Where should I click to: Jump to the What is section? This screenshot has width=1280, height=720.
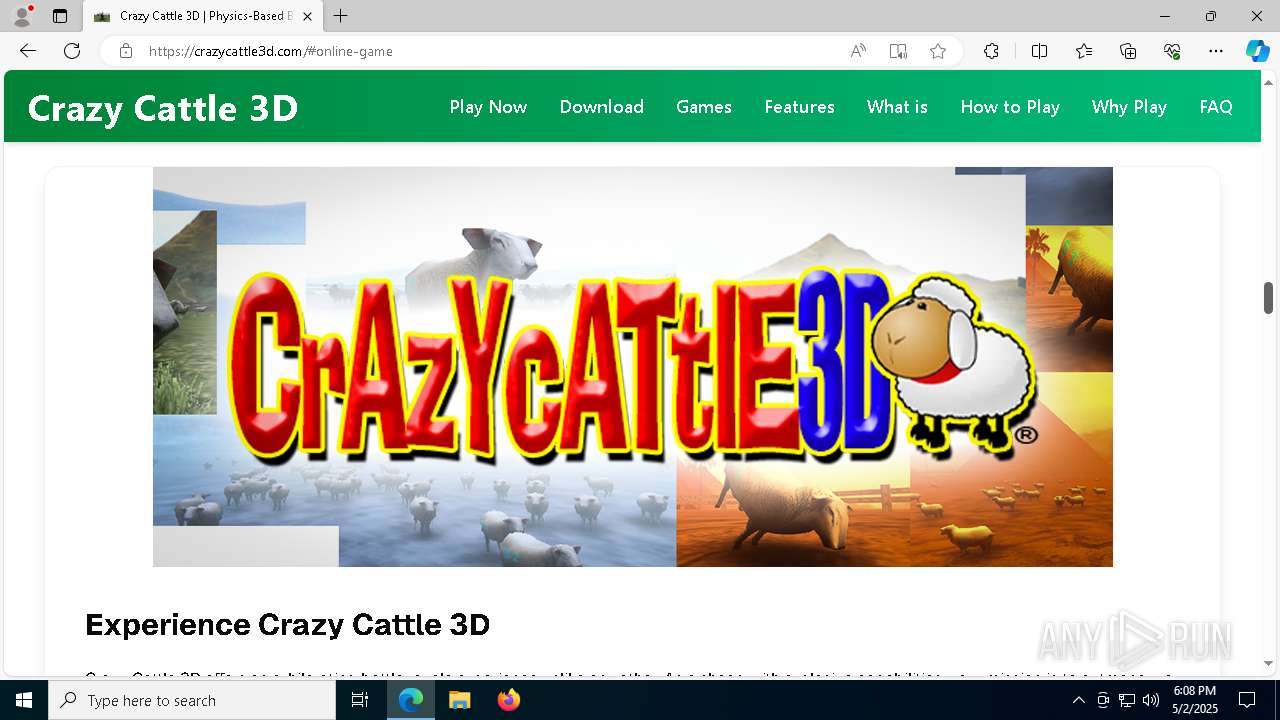click(x=897, y=107)
